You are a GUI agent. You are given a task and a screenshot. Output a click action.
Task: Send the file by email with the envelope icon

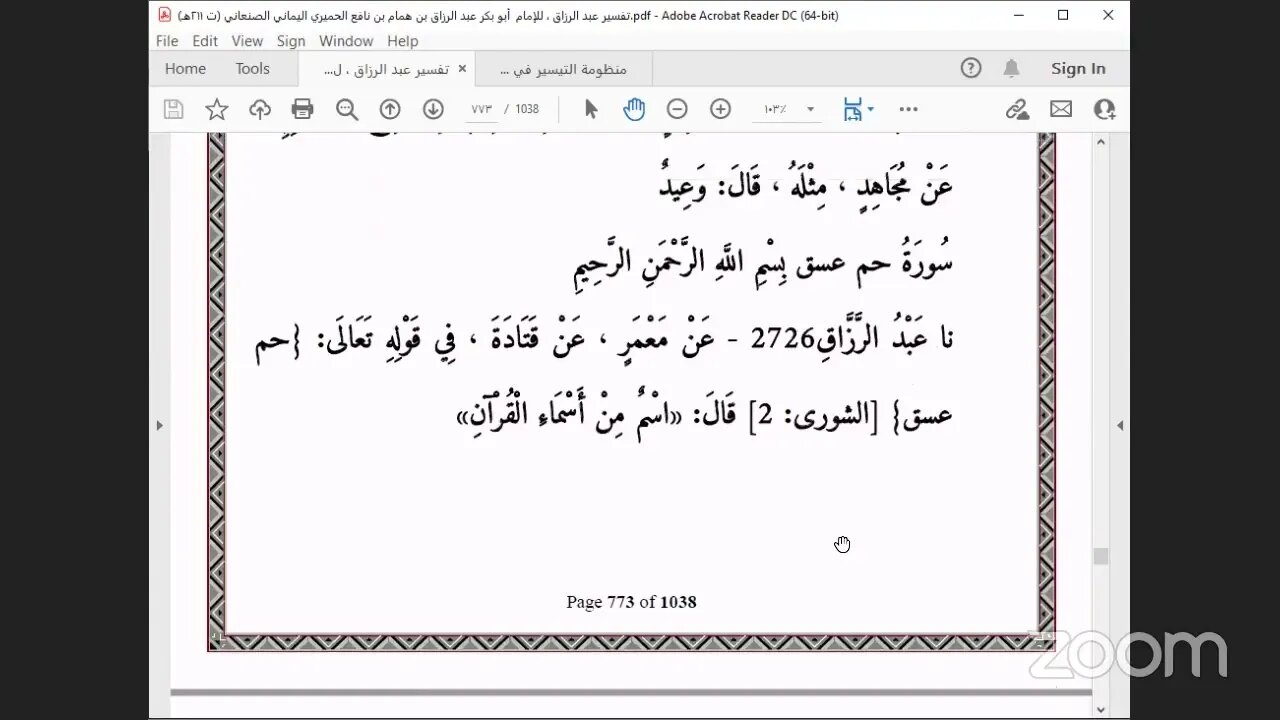pyautogui.click(x=1061, y=109)
